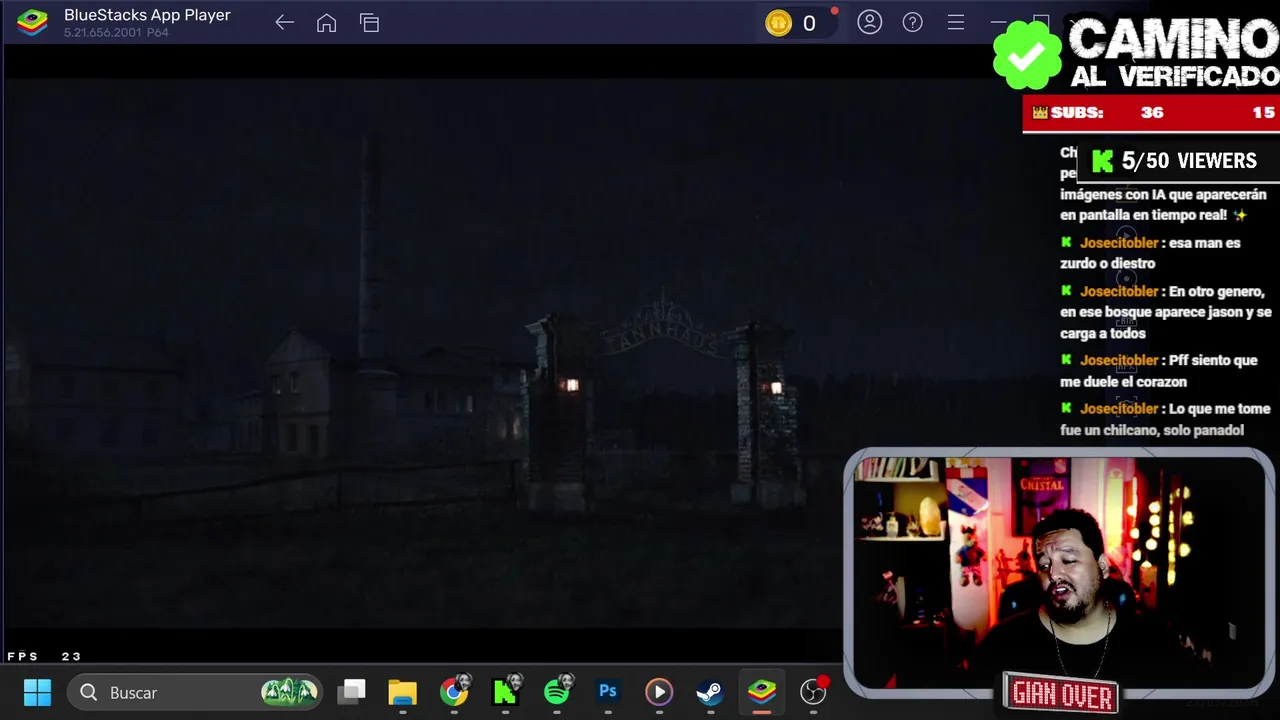Open Photoshop from the taskbar

(x=607, y=692)
